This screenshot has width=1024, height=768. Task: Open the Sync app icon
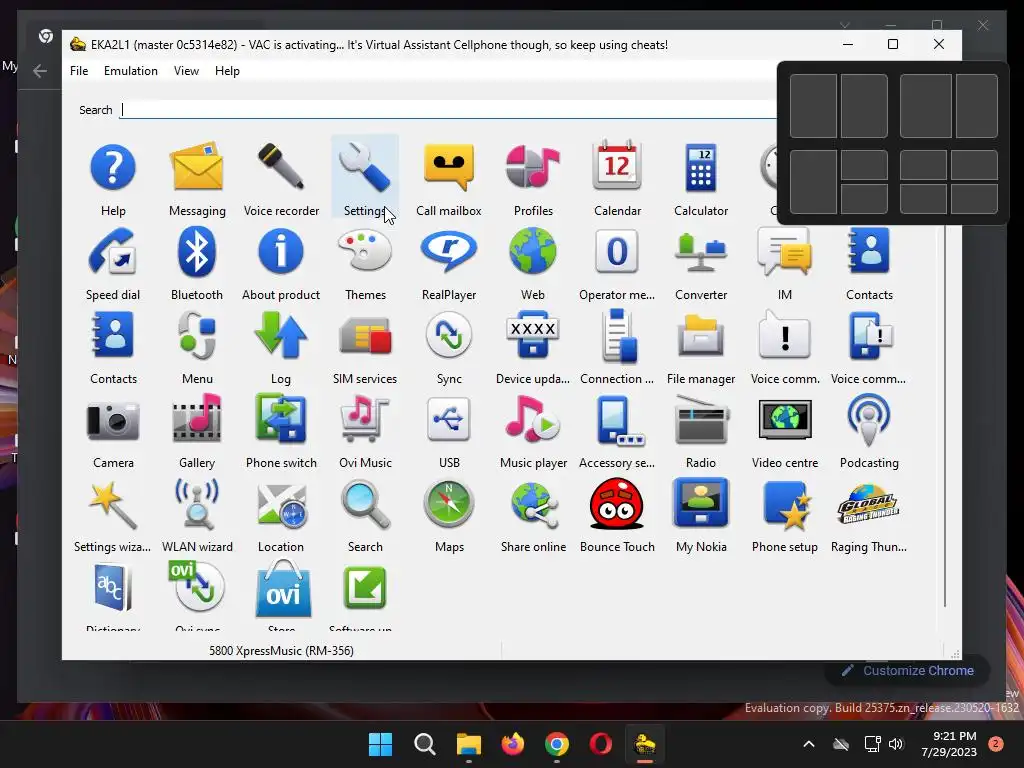pos(449,336)
